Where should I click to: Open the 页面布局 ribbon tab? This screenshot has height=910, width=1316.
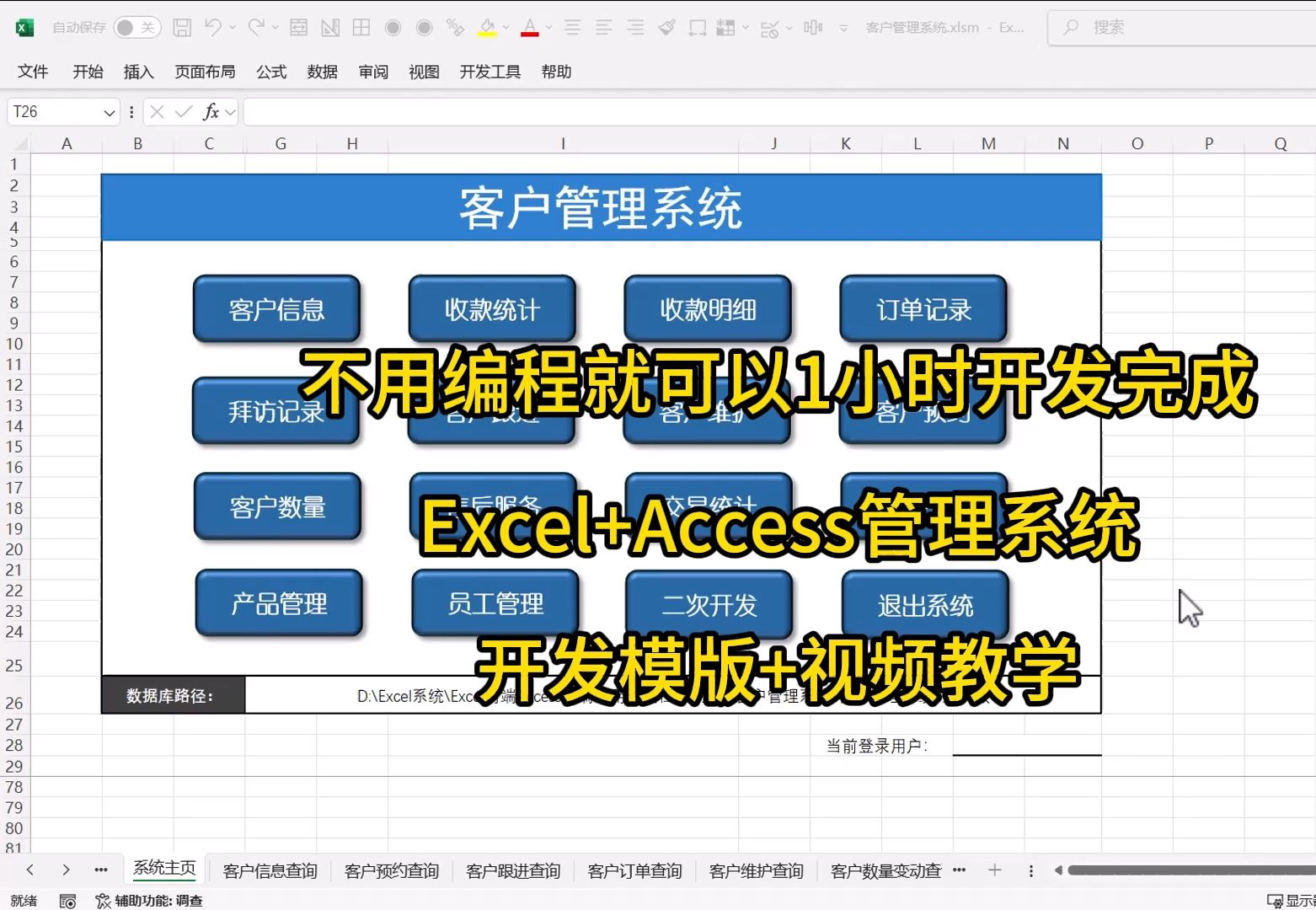click(x=205, y=72)
